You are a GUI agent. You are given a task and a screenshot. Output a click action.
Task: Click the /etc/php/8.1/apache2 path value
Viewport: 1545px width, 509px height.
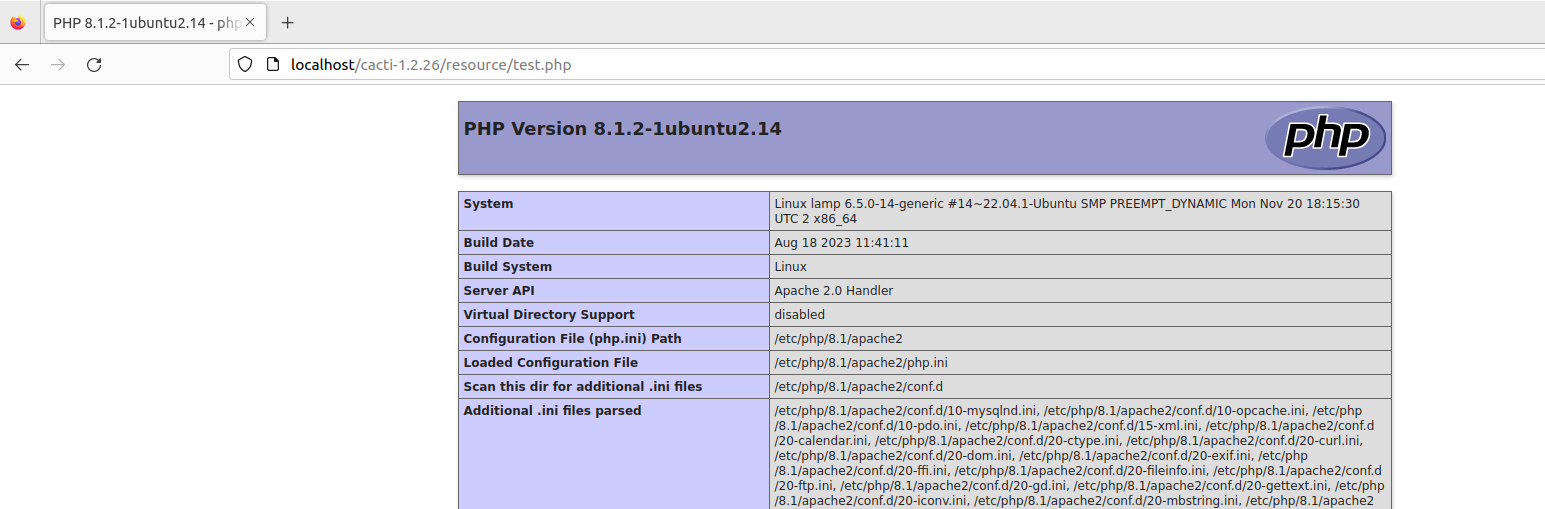839,339
